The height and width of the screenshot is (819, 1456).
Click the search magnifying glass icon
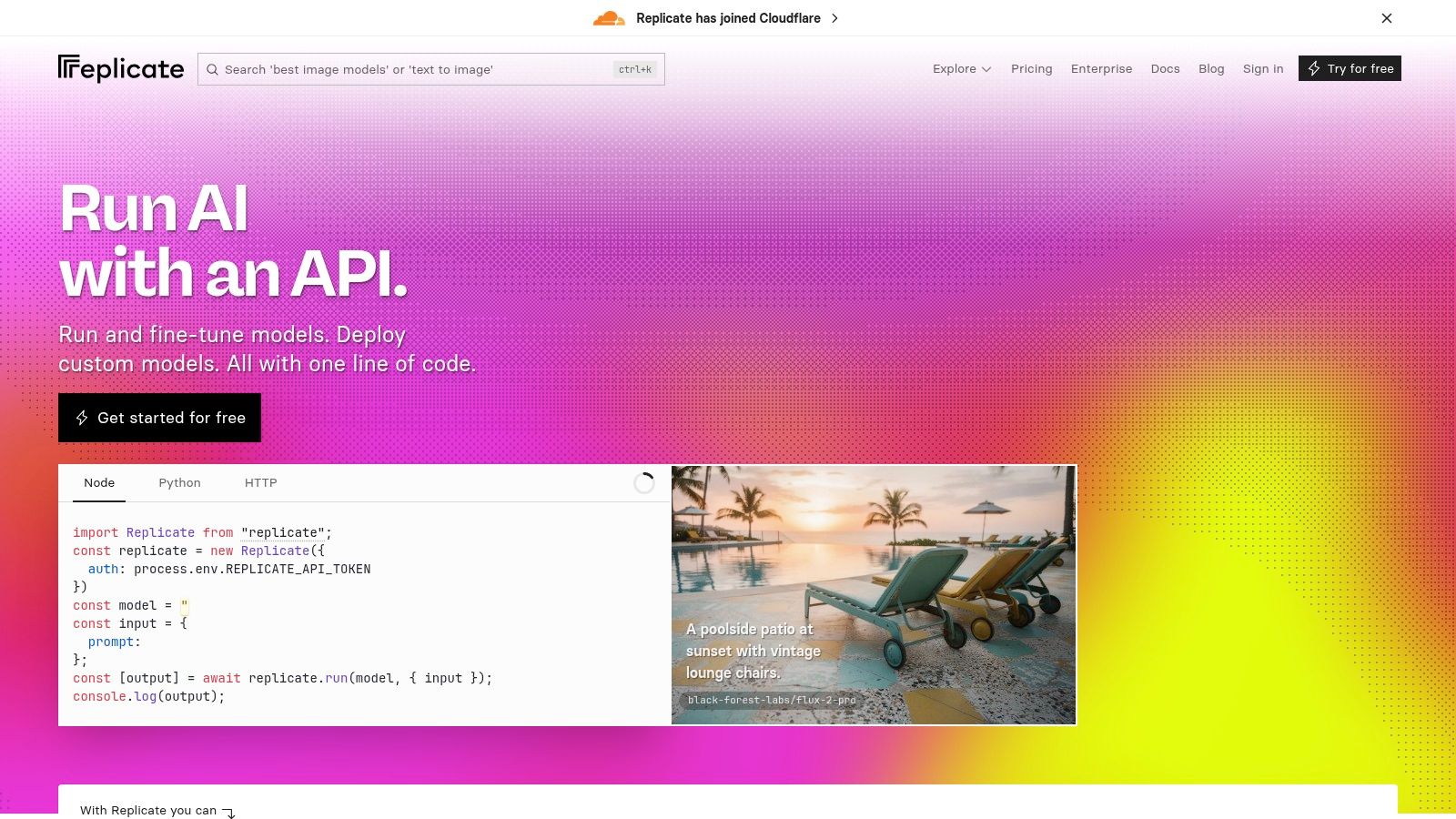tap(212, 69)
